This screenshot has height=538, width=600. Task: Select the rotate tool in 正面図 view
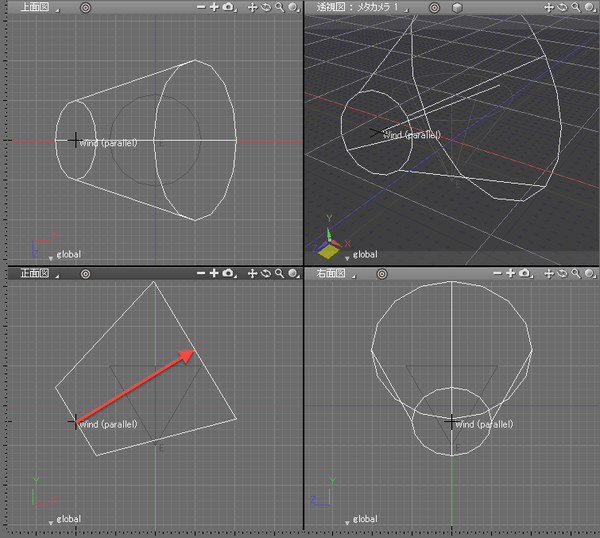tap(266, 274)
